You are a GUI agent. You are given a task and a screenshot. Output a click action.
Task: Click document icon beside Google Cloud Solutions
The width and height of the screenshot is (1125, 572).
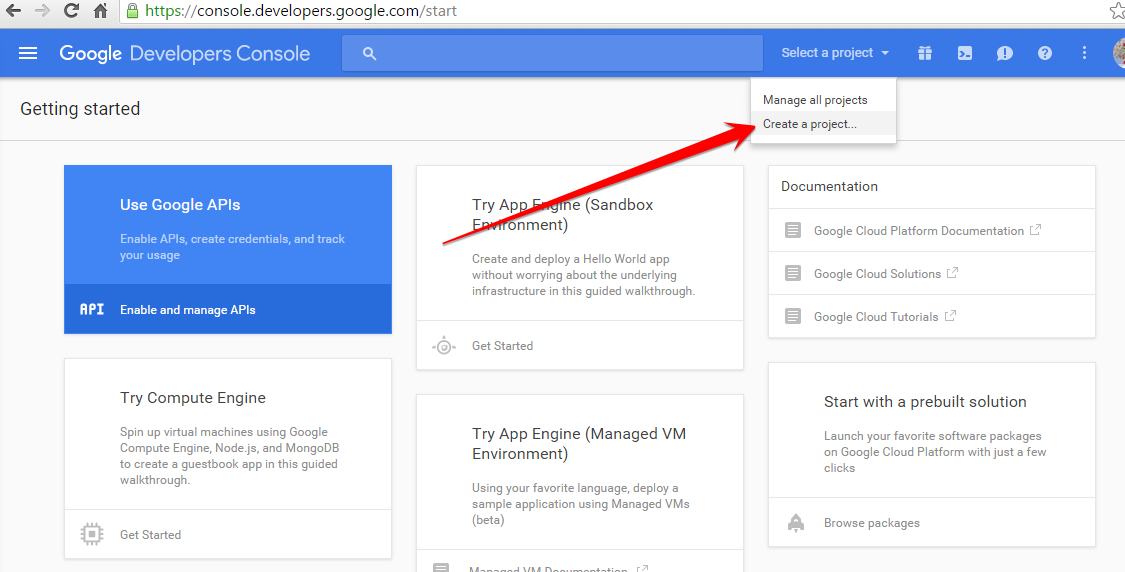tap(793, 273)
